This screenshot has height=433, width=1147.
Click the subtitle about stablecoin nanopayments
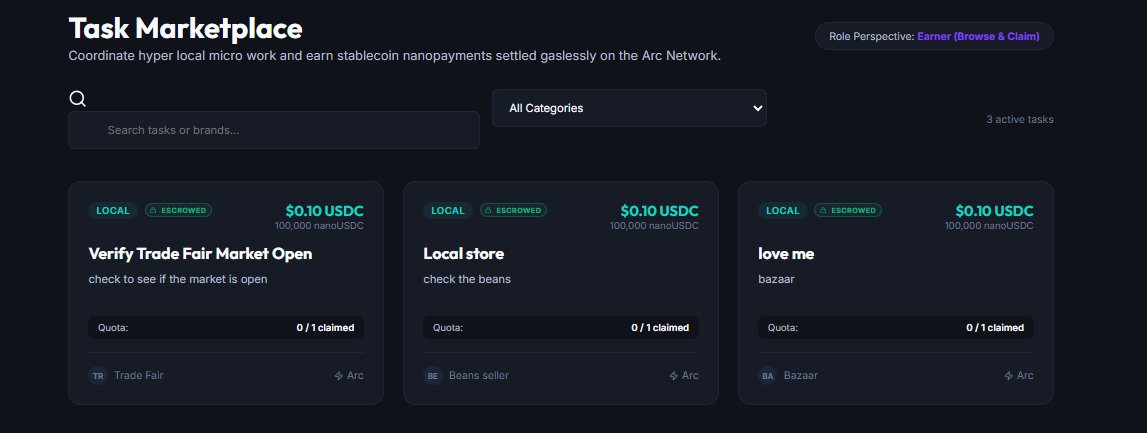point(395,56)
